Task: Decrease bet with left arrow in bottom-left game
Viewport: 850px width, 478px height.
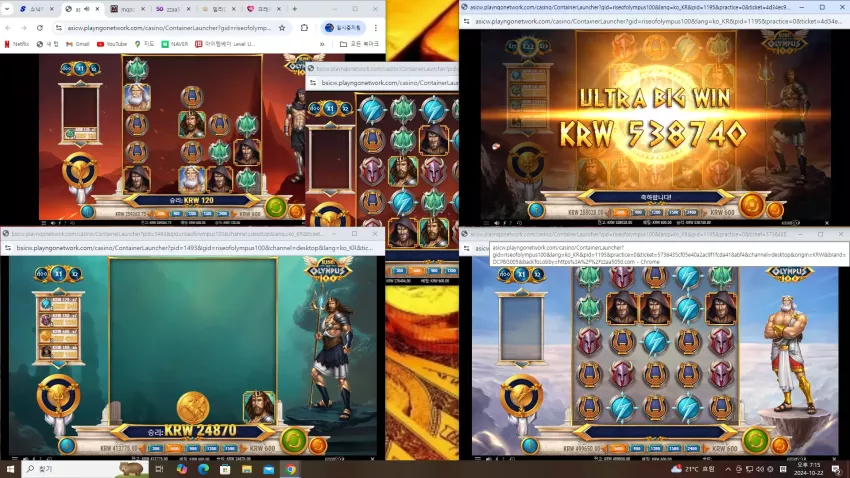Action: click(x=143, y=448)
